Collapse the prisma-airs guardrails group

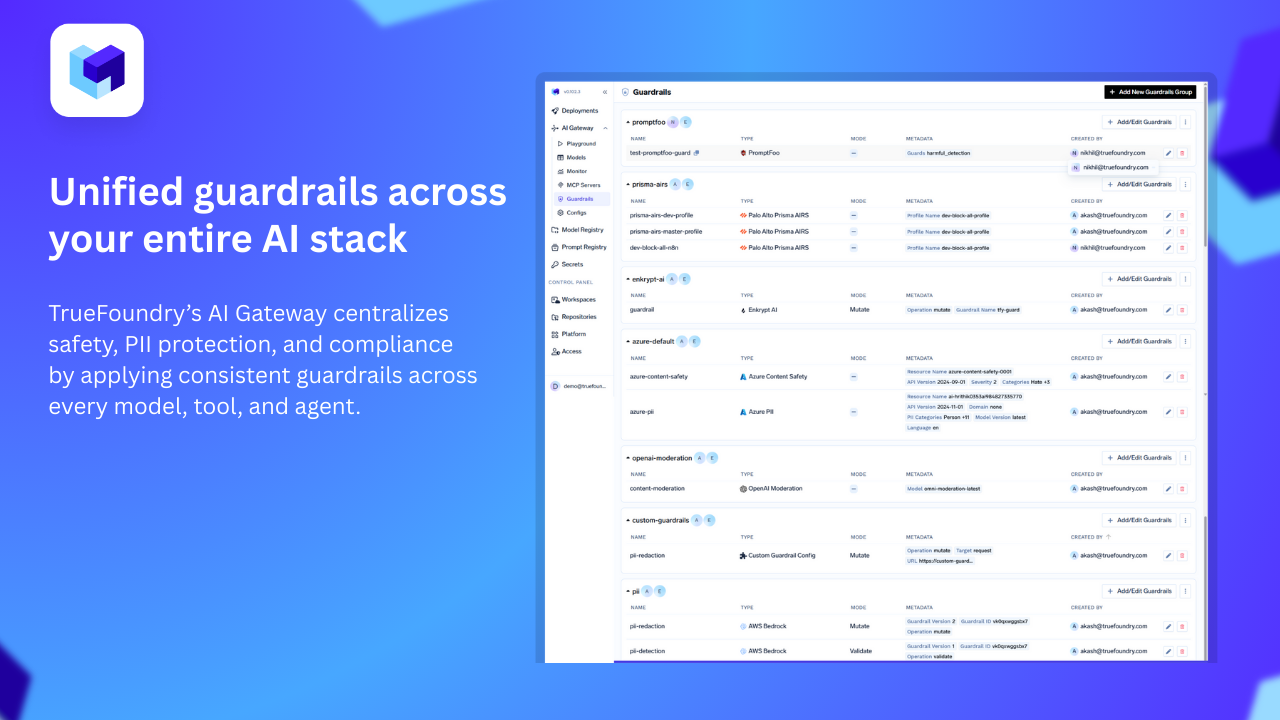(628, 184)
